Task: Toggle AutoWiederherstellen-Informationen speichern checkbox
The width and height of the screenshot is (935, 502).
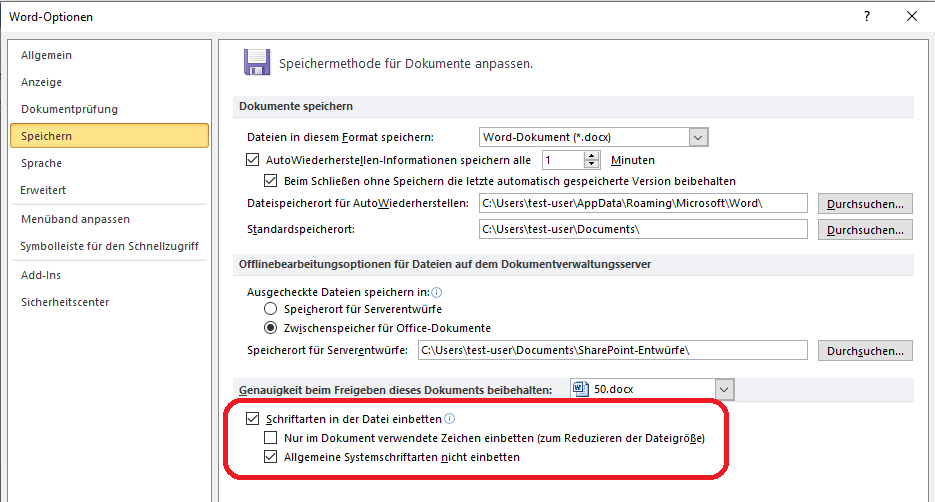Action: point(252,159)
